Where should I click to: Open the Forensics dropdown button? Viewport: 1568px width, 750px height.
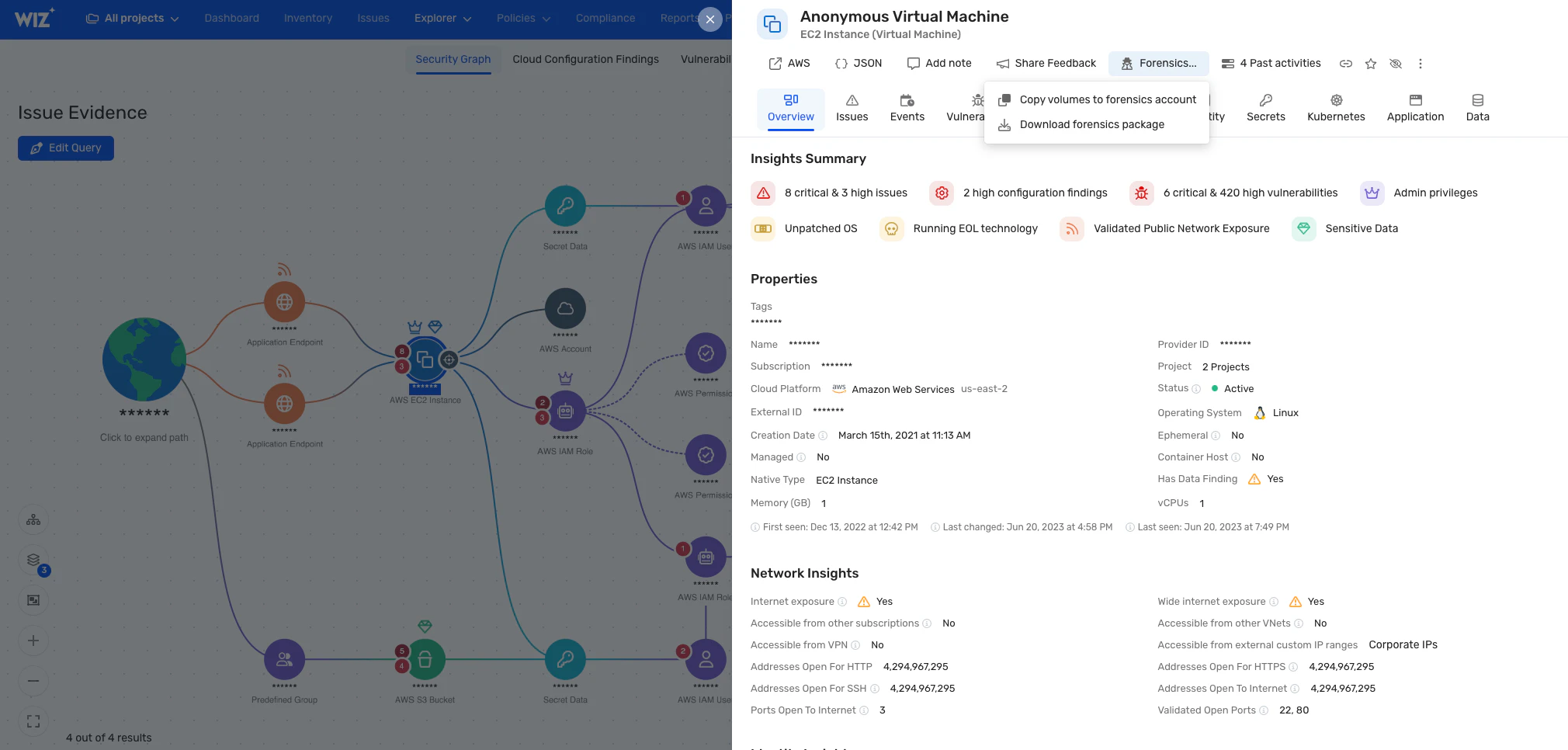coord(1158,64)
